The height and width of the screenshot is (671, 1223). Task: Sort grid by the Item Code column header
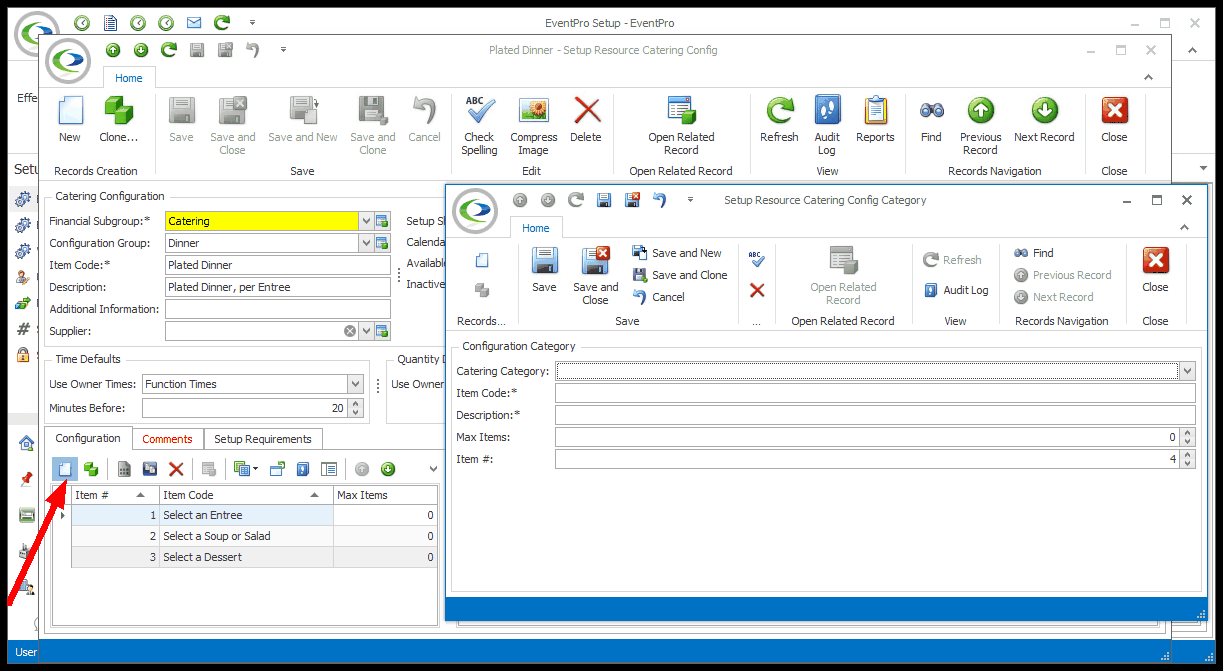point(246,495)
